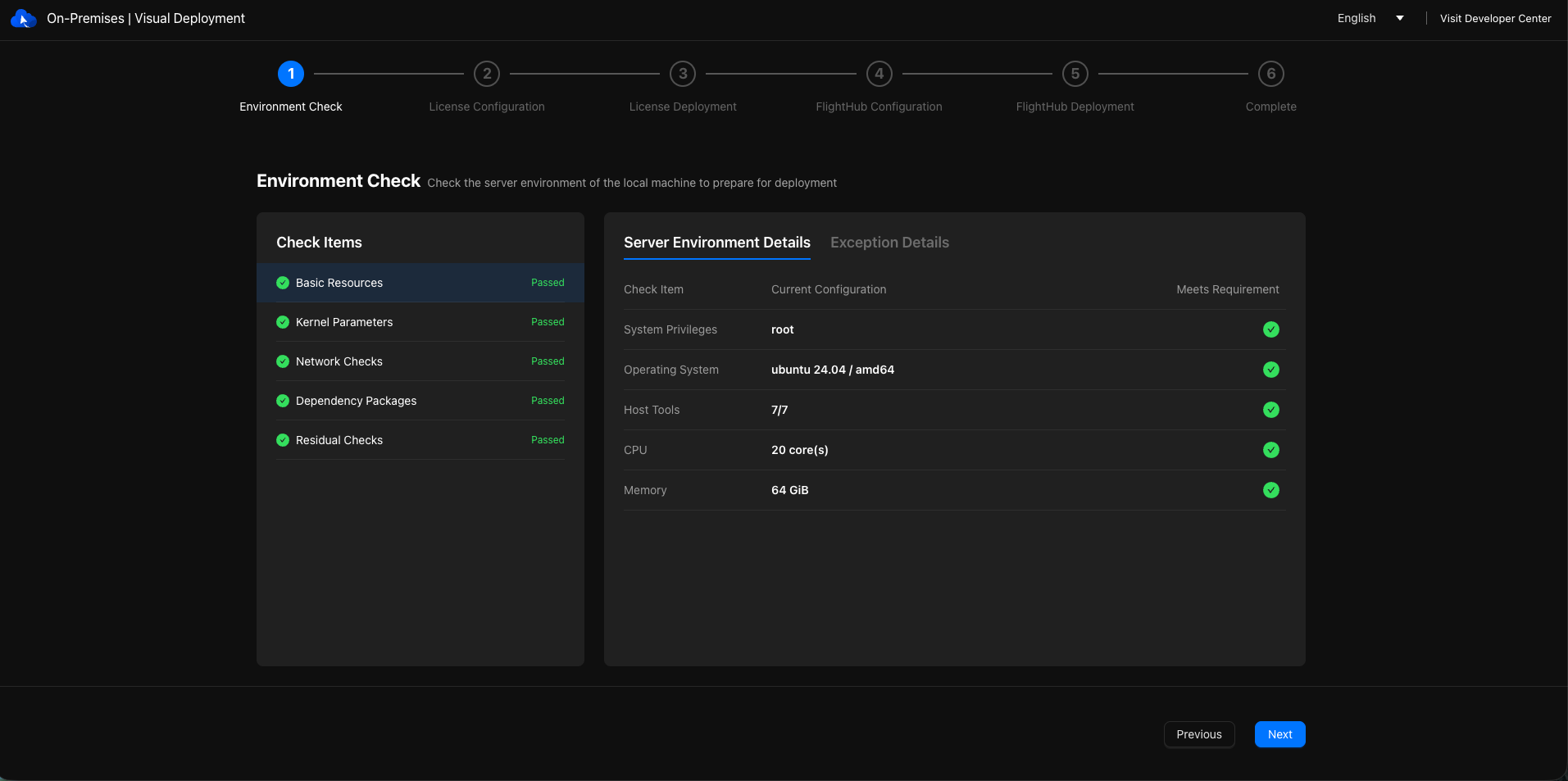Click the Memory requirement checkmark
1568x781 pixels.
click(x=1271, y=490)
